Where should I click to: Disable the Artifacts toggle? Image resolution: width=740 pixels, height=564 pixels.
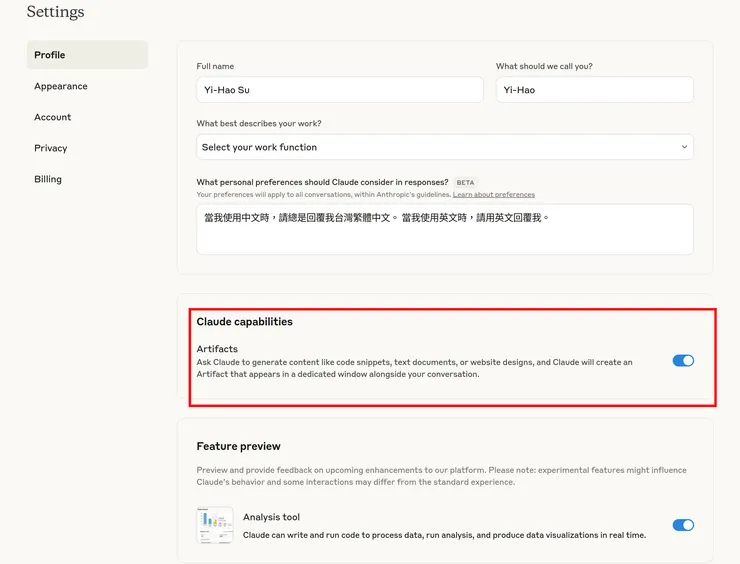(683, 361)
